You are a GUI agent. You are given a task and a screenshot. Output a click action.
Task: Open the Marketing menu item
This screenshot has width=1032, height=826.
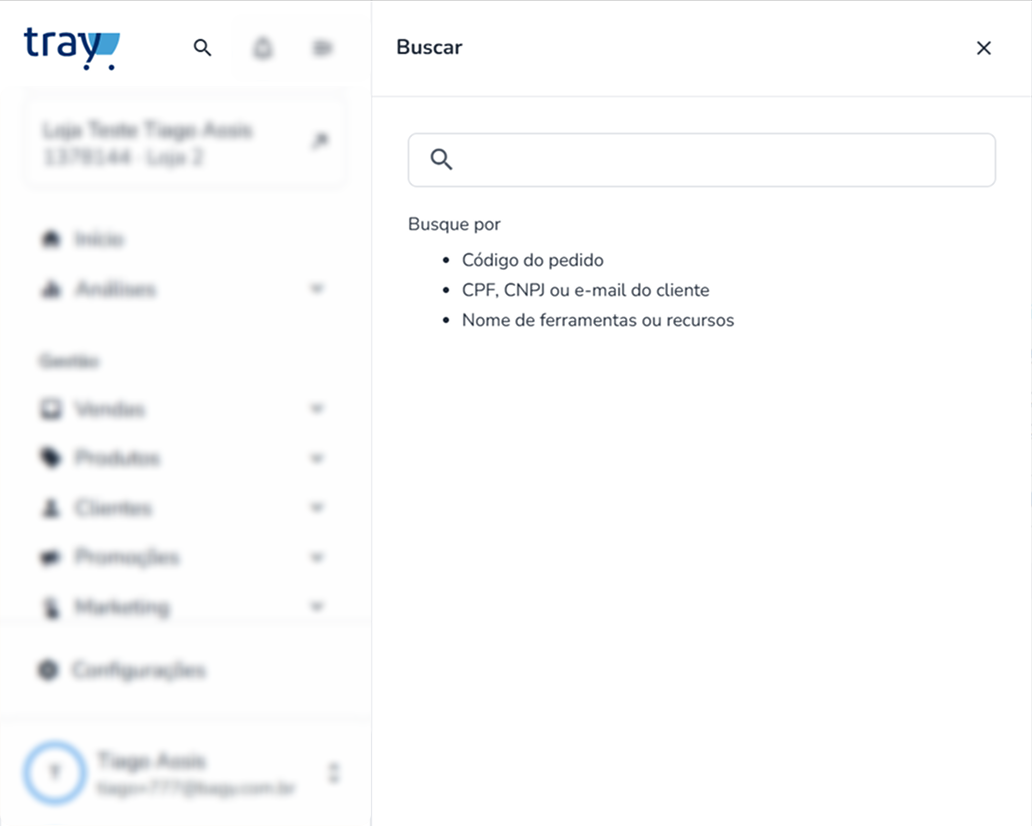122,607
